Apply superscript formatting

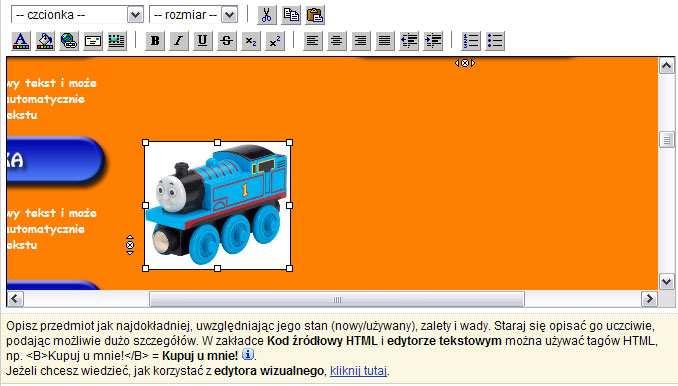[x=275, y=41]
